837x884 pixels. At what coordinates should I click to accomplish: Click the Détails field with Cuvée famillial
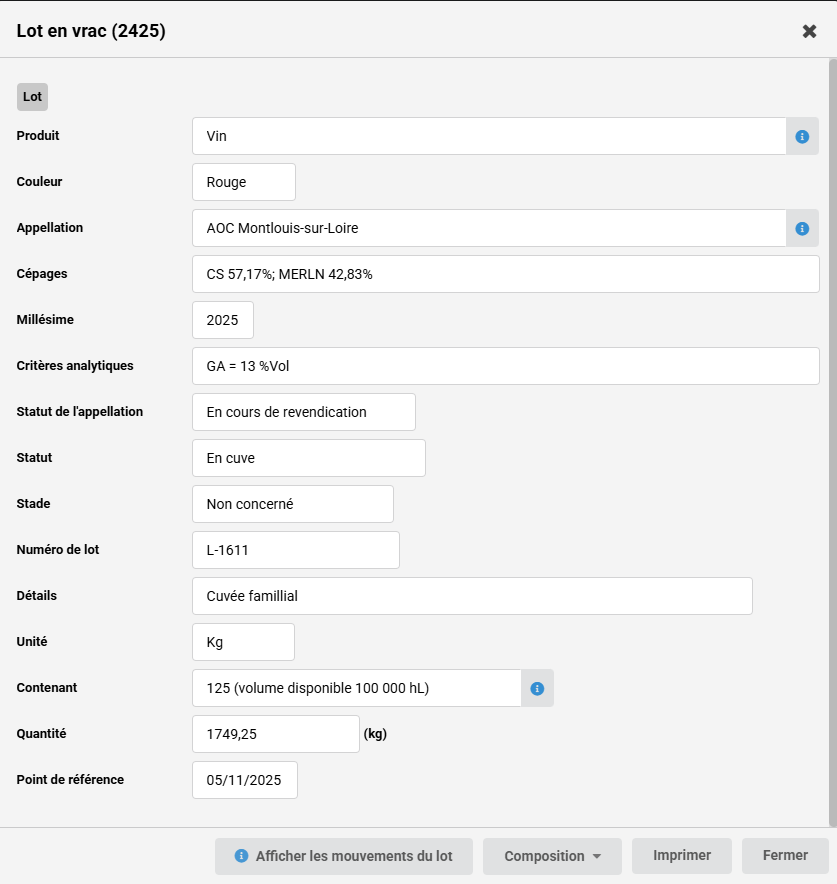[x=472, y=596]
